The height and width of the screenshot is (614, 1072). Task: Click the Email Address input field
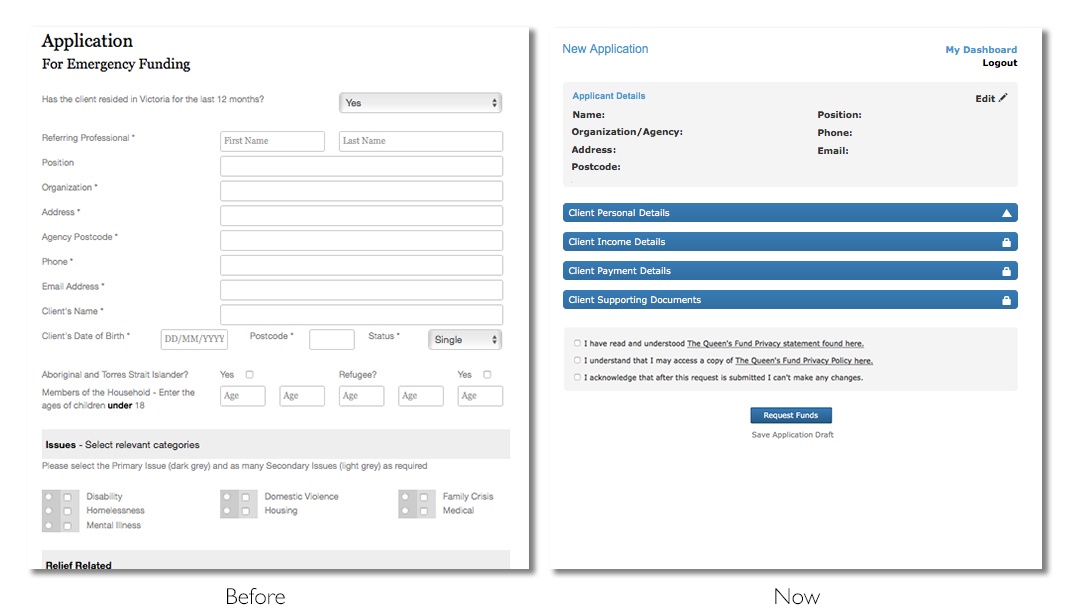[361, 290]
